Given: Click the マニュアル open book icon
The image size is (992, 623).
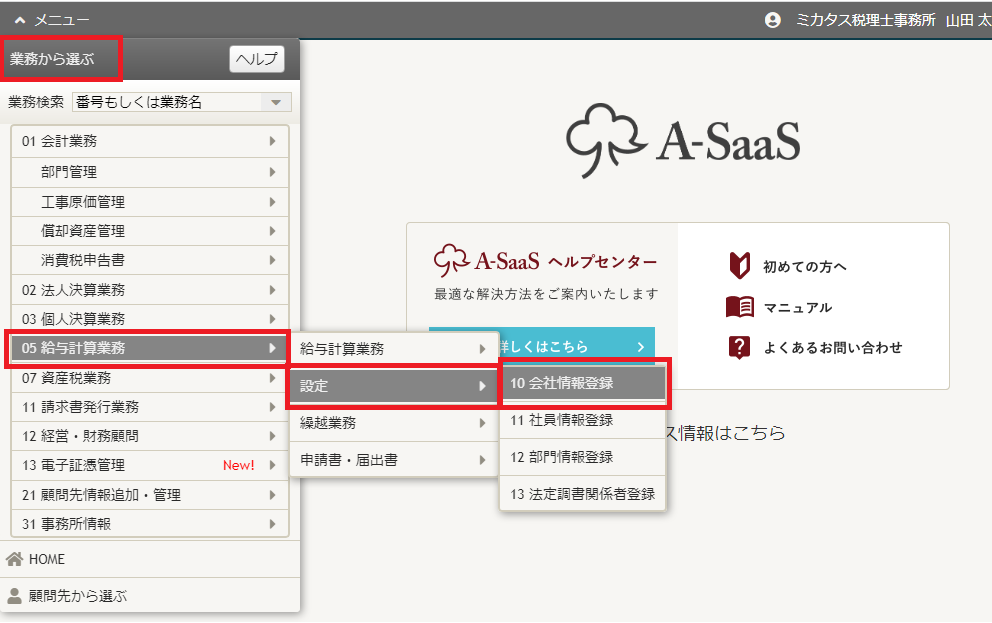Looking at the screenshot, I should click(740, 307).
